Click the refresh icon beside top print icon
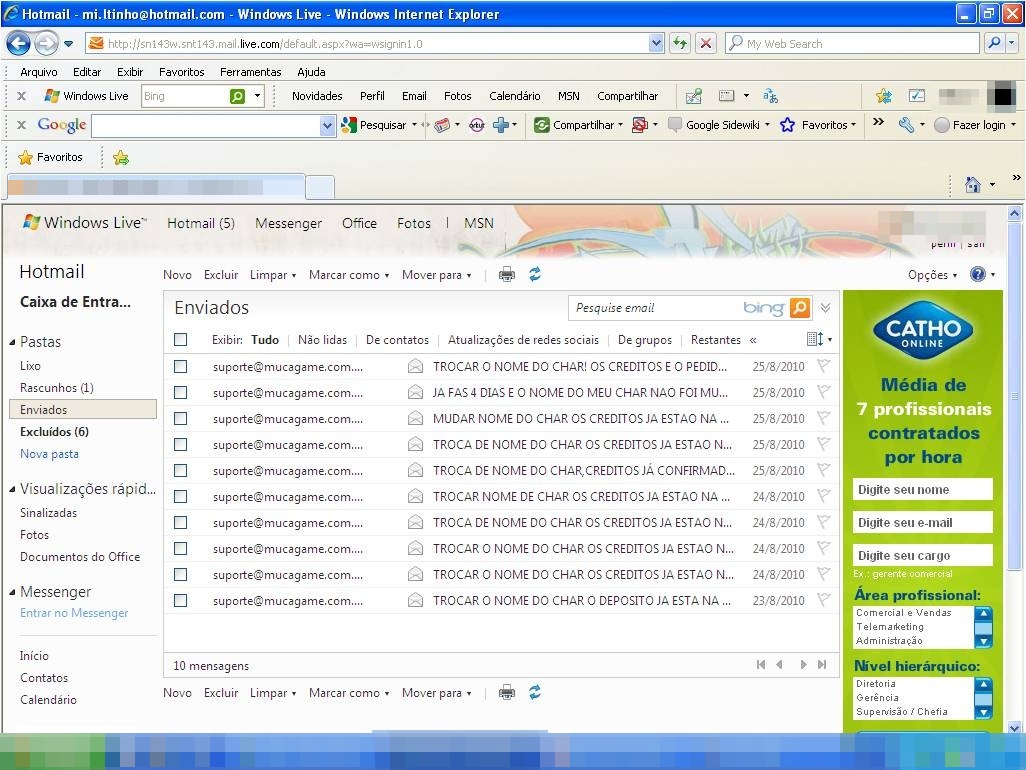 click(x=535, y=275)
